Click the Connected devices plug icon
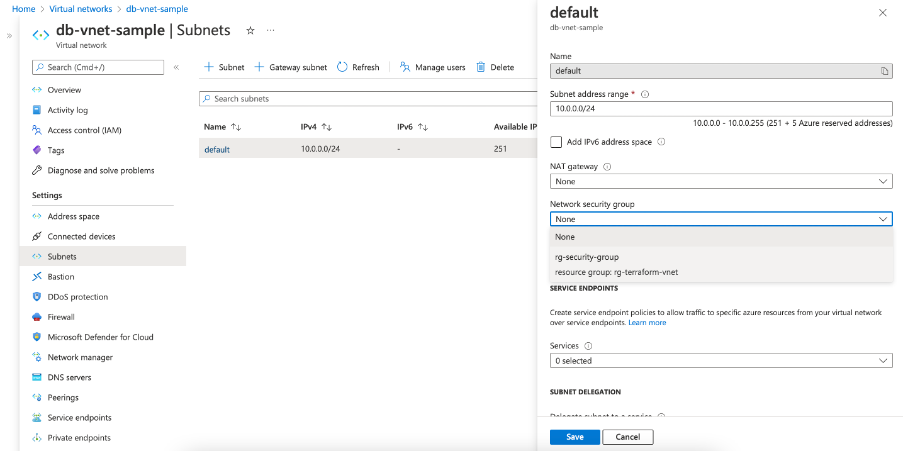904x452 pixels. 37,236
